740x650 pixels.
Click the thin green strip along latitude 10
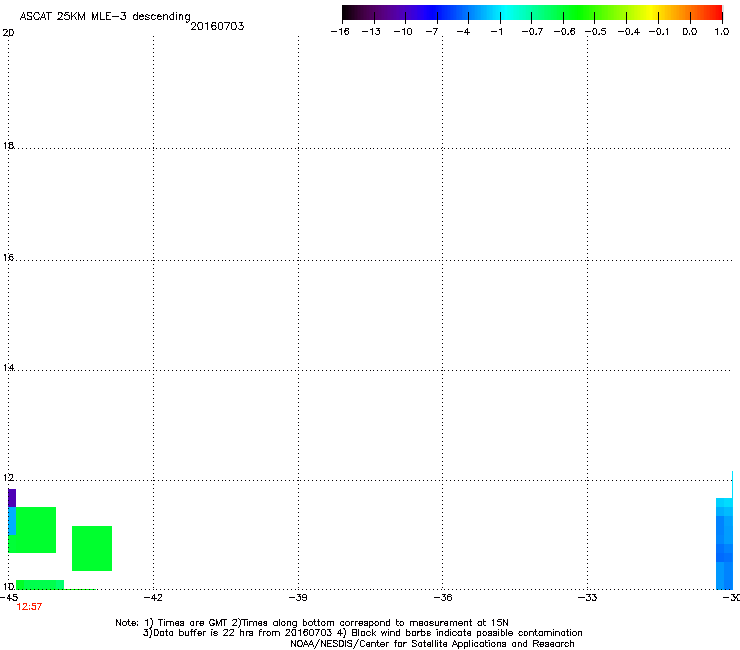[40, 585]
